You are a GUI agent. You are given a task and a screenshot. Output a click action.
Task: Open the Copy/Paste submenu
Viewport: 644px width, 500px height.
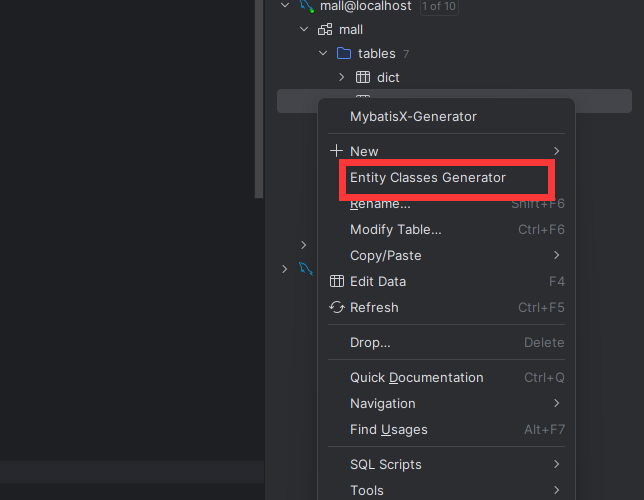pos(385,256)
